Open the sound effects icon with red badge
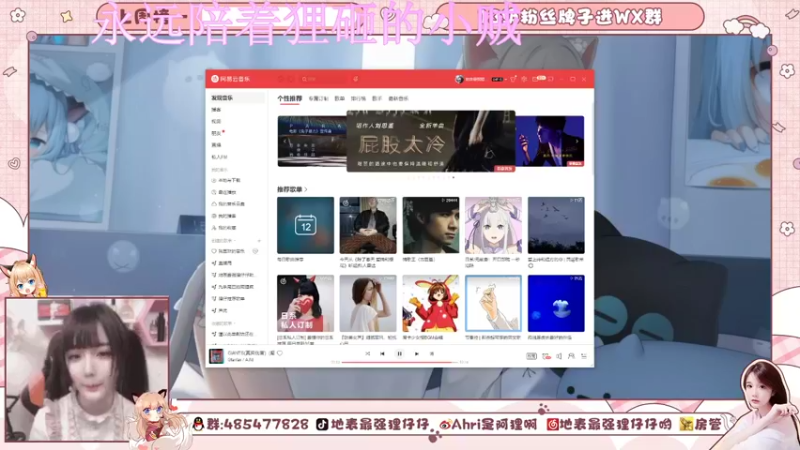This screenshot has height=450, width=800. point(546,356)
